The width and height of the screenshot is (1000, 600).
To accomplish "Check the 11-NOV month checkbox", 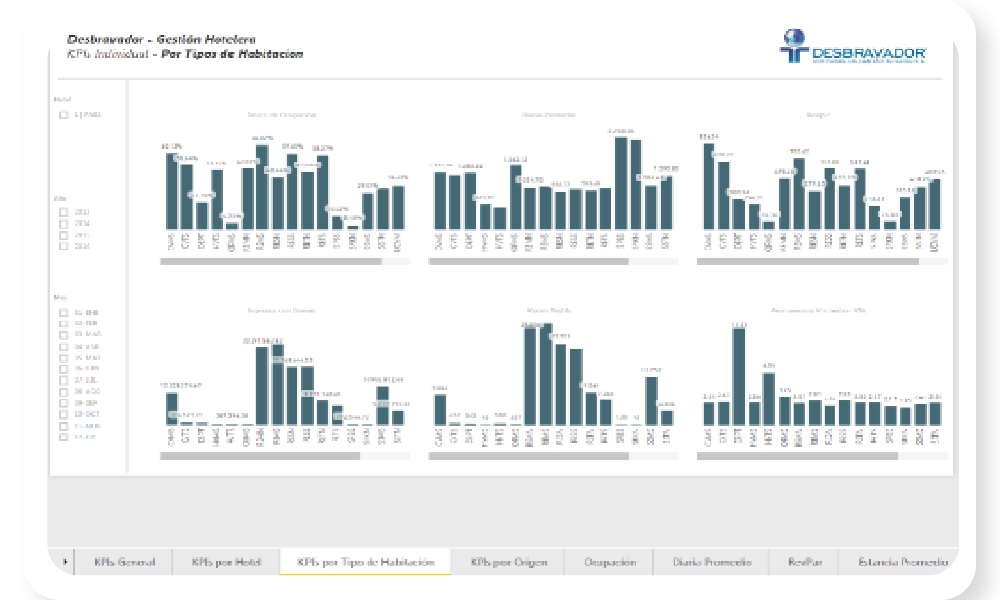I will click(63, 426).
